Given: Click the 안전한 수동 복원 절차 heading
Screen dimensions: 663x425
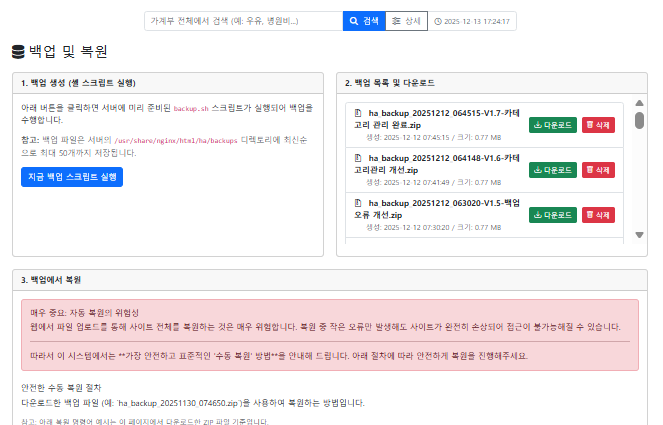Looking at the screenshot, I should tap(61, 388).
